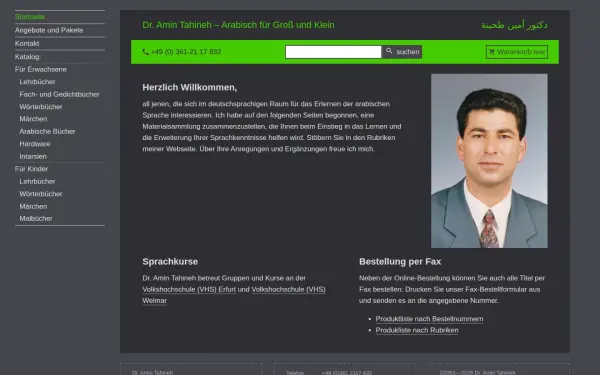The height and width of the screenshot is (375, 600).
Task: Open Malbücher for children
Action: point(36,218)
